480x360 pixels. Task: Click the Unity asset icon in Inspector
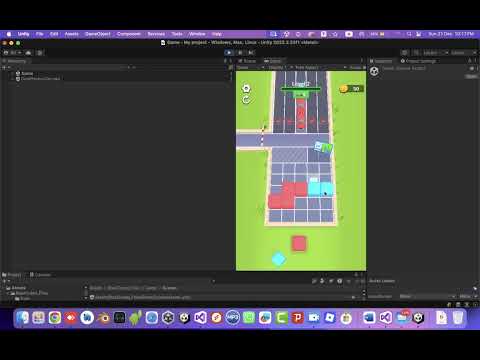(374, 71)
